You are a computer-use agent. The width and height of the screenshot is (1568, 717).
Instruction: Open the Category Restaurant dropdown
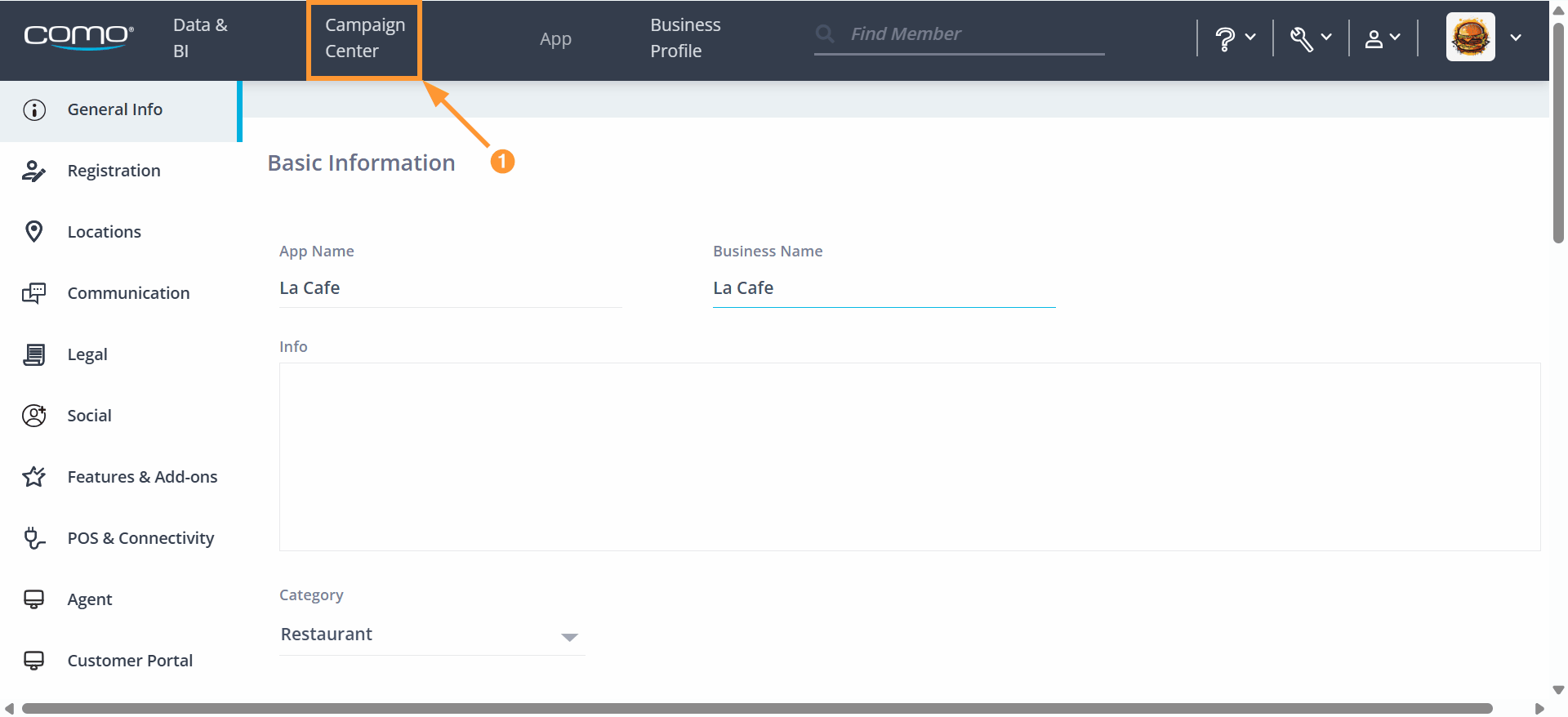click(x=432, y=635)
